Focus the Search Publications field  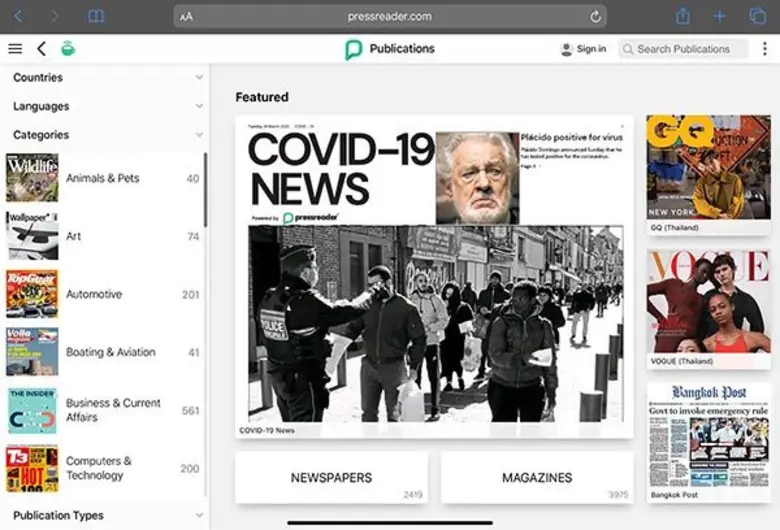[683, 49]
